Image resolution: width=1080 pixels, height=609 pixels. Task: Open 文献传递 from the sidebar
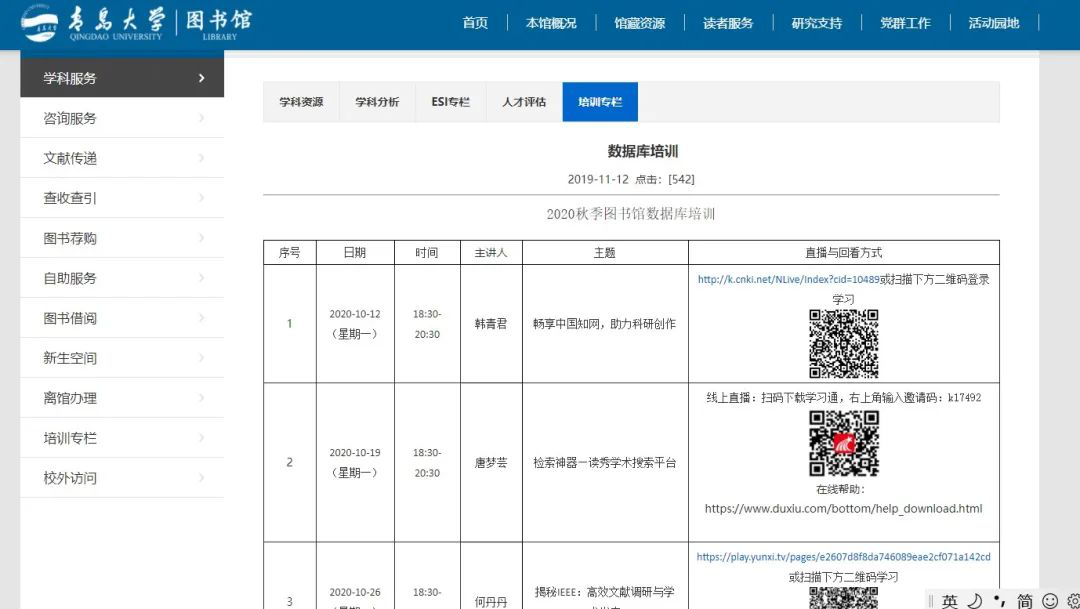tap(122, 158)
